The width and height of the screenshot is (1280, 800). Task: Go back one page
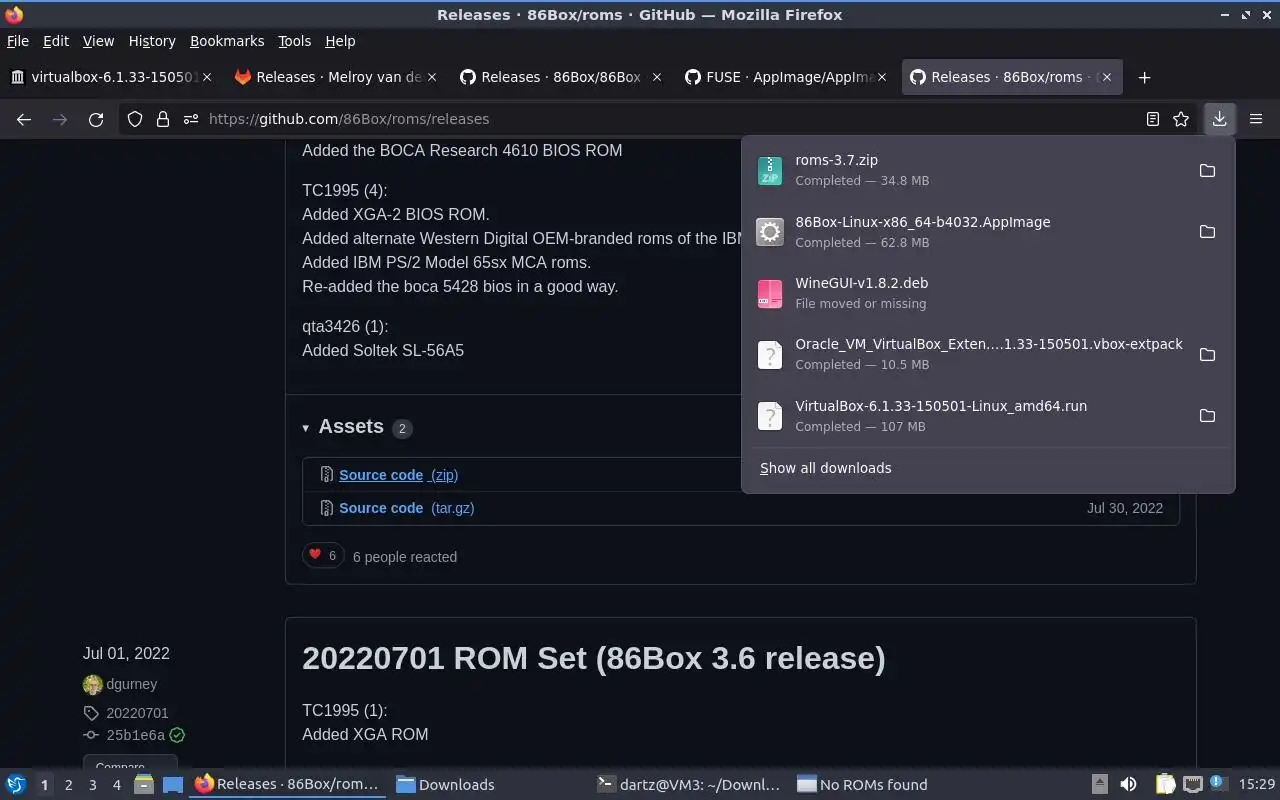tap(24, 119)
